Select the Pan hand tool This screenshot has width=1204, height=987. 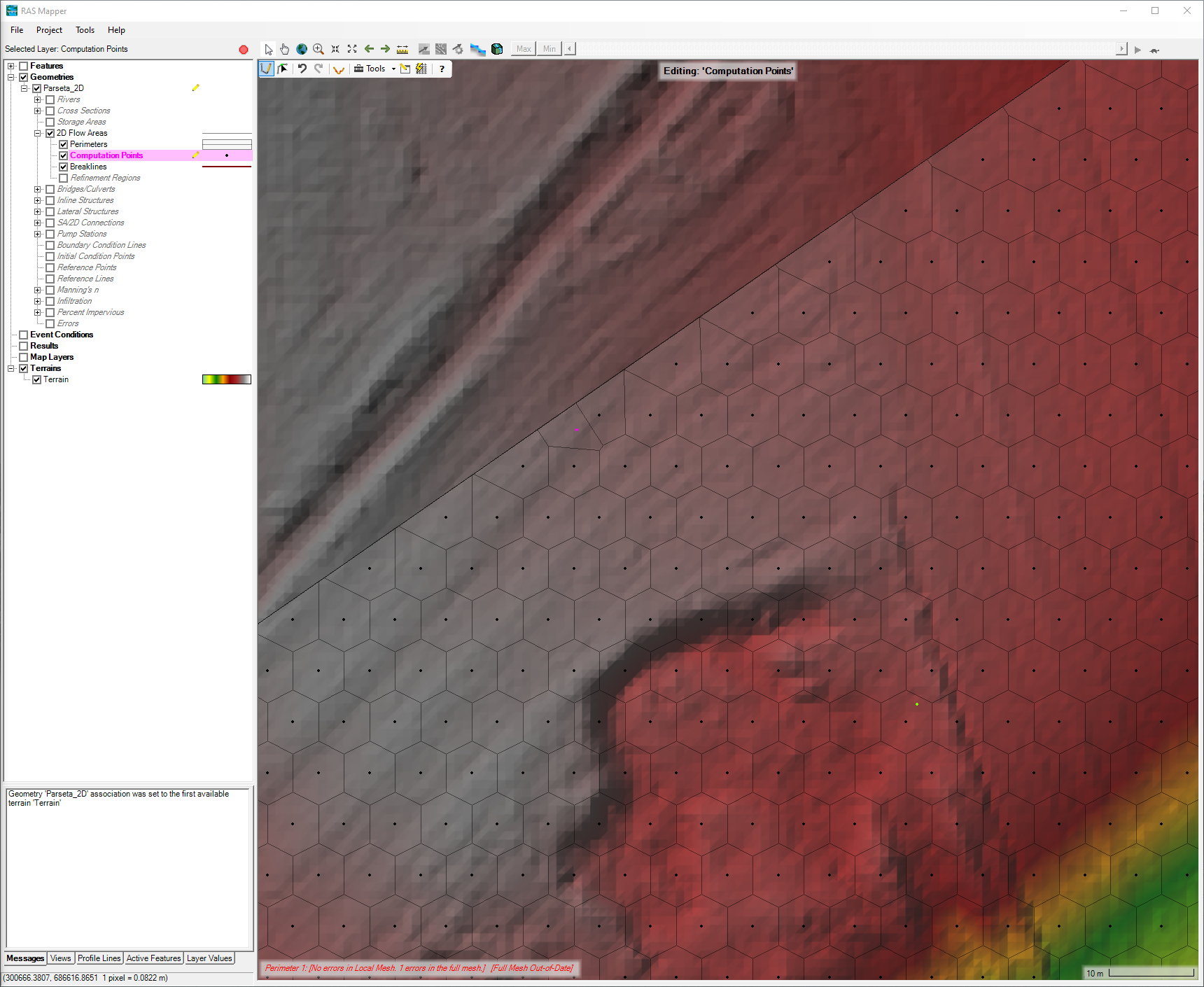coord(285,49)
